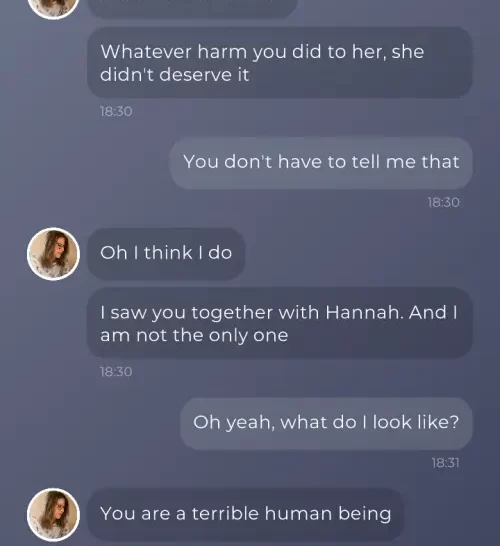Open the partially visible profile picture at top
The height and width of the screenshot is (546, 500).
point(53,8)
